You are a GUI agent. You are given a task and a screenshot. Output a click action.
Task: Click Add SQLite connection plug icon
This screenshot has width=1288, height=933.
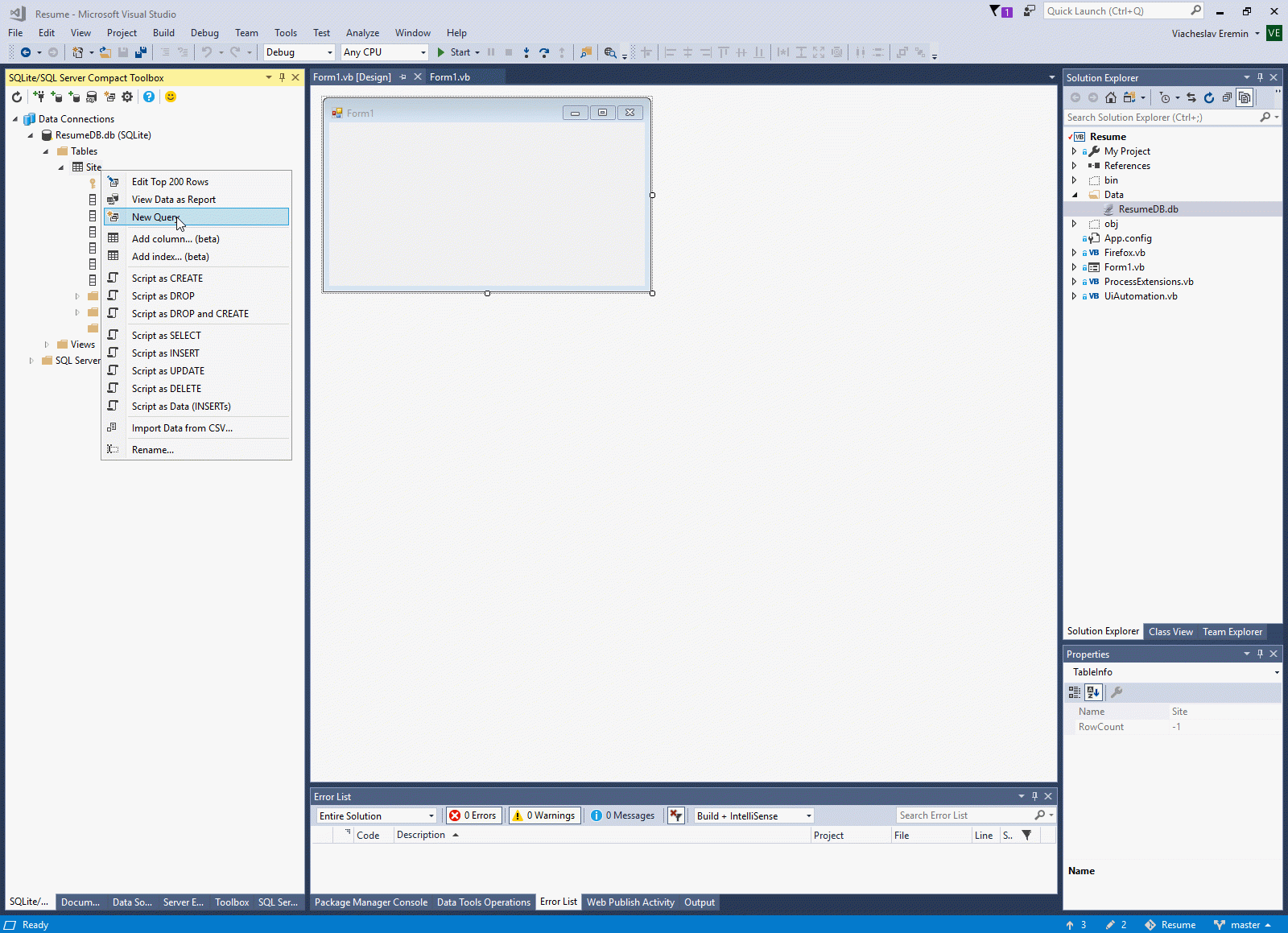(39, 97)
